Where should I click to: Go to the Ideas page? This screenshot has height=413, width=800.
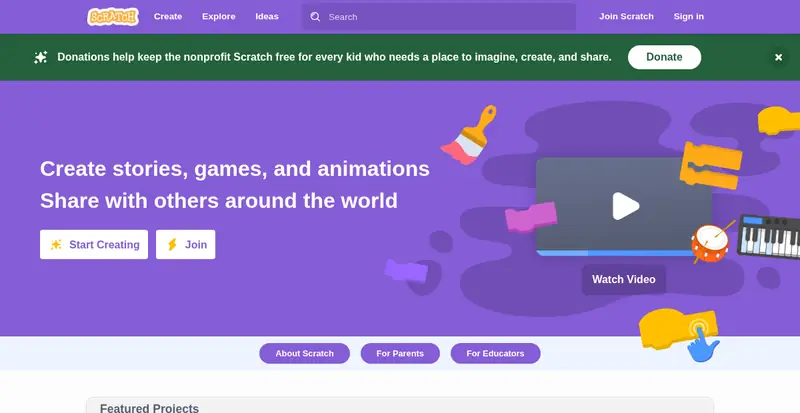click(x=267, y=16)
